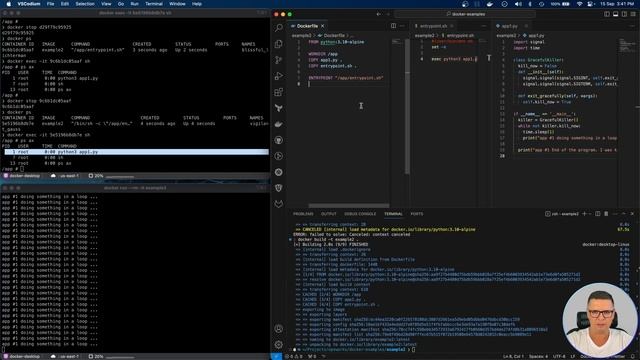Screen dimensions: 640x360
Task: Open the Extensions view
Action: [279, 92]
